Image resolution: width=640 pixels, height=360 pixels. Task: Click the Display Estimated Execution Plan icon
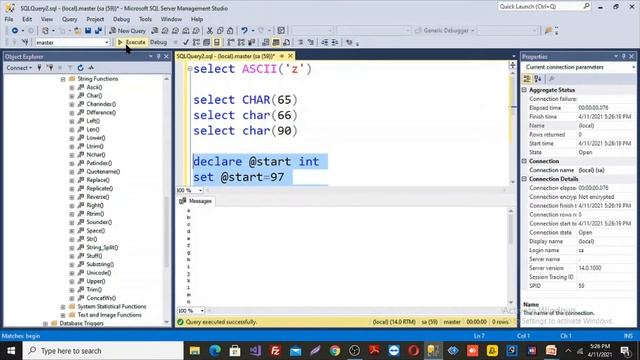196,42
